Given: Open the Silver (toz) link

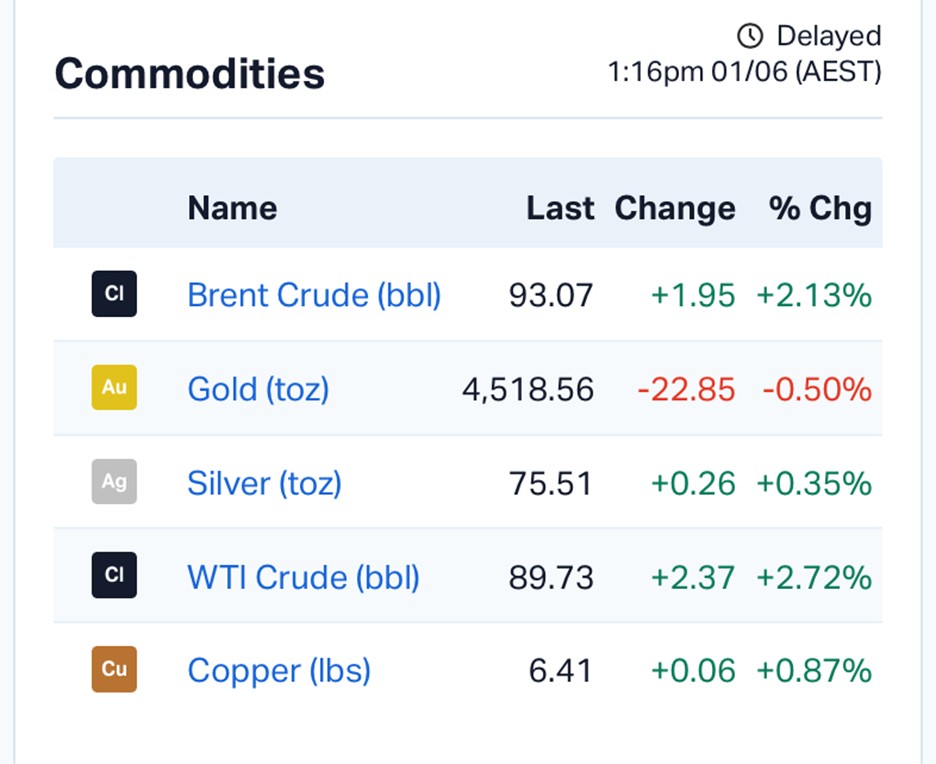Looking at the screenshot, I should click(264, 483).
